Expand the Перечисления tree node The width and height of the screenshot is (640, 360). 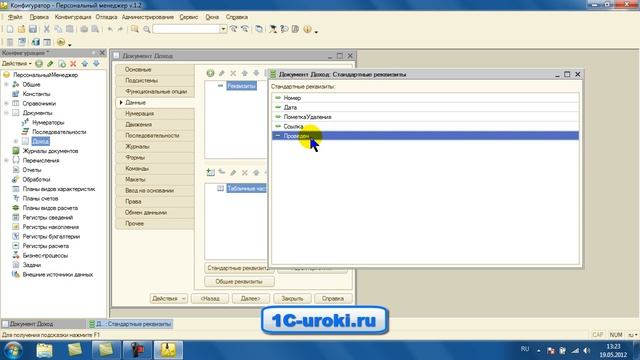(7, 160)
